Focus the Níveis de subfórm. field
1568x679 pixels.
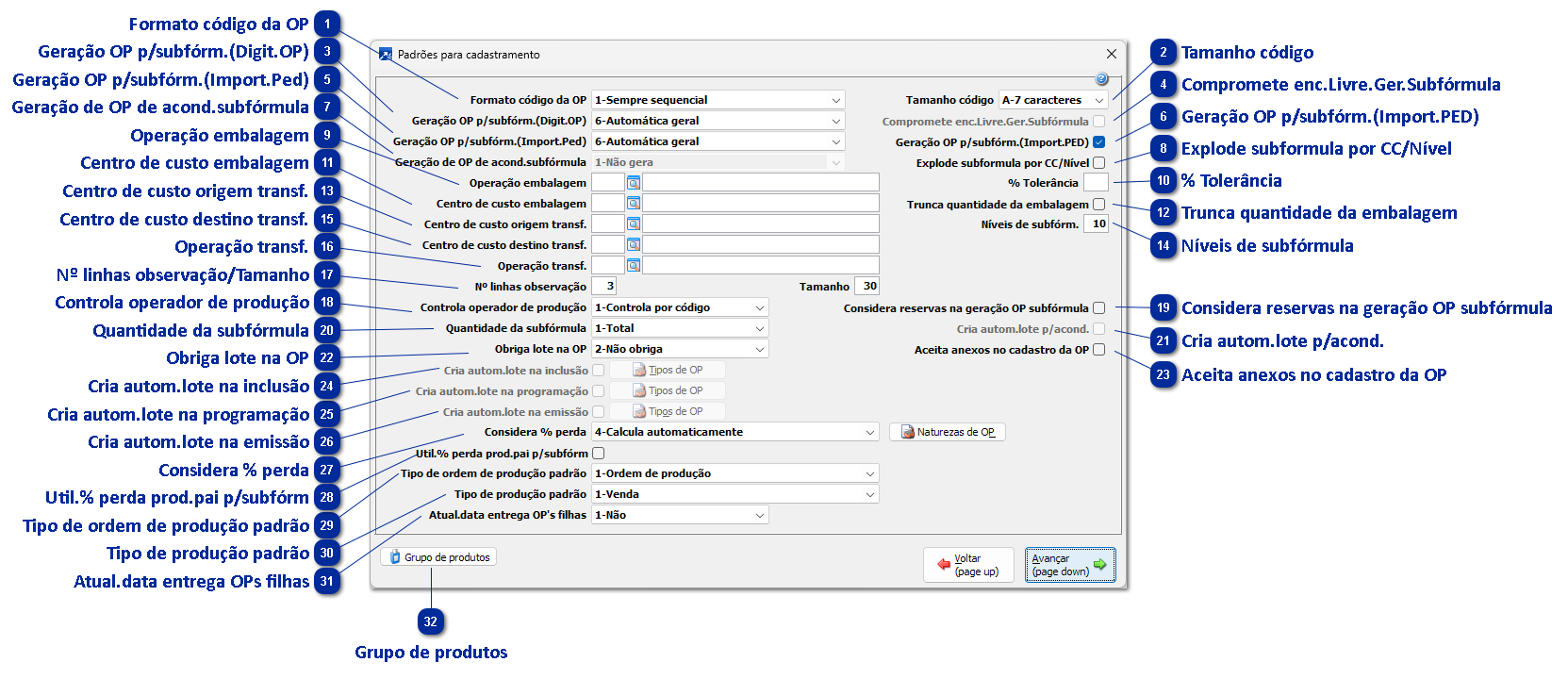[1096, 224]
